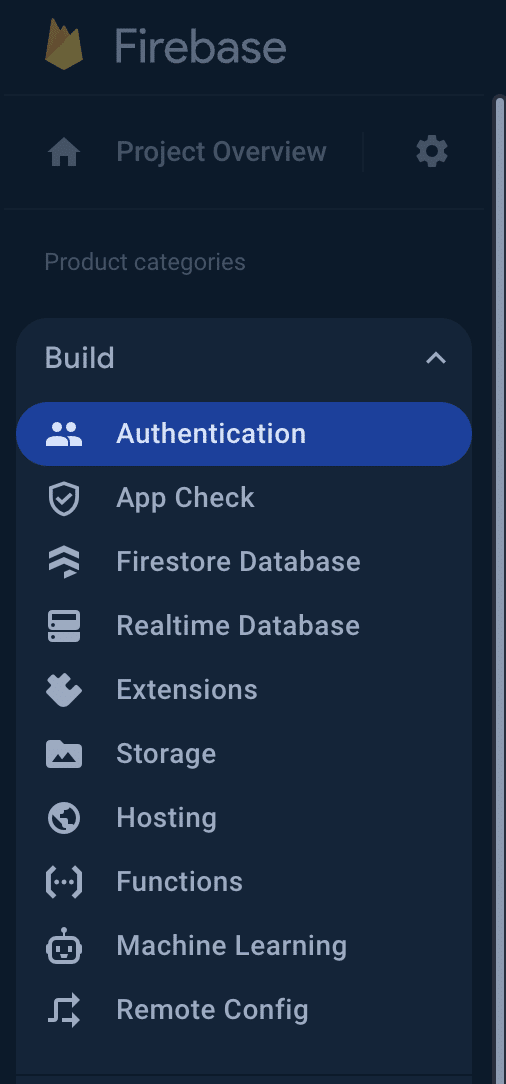Click the Hosting globe icon
This screenshot has height=1084, width=506.
[64, 818]
